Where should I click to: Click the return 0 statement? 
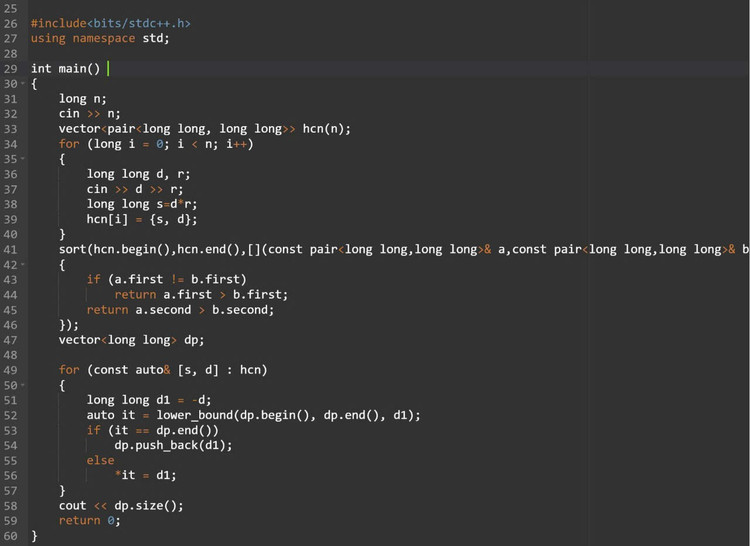[x=88, y=520]
